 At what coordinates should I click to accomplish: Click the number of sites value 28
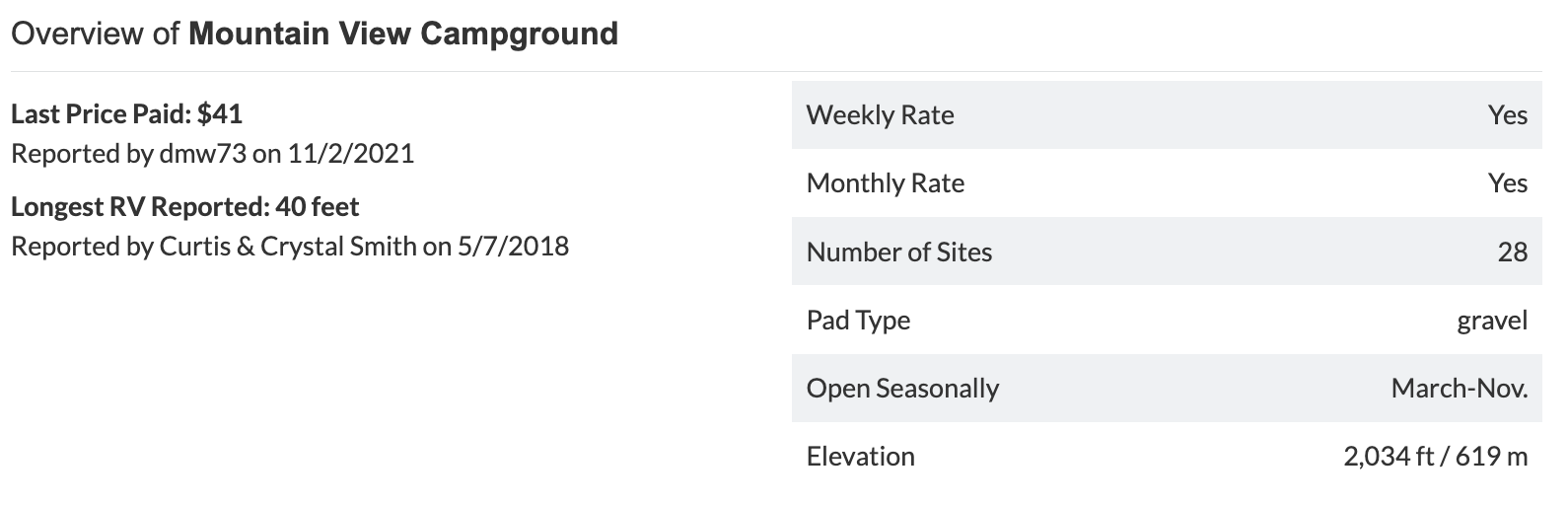[1513, 252]
